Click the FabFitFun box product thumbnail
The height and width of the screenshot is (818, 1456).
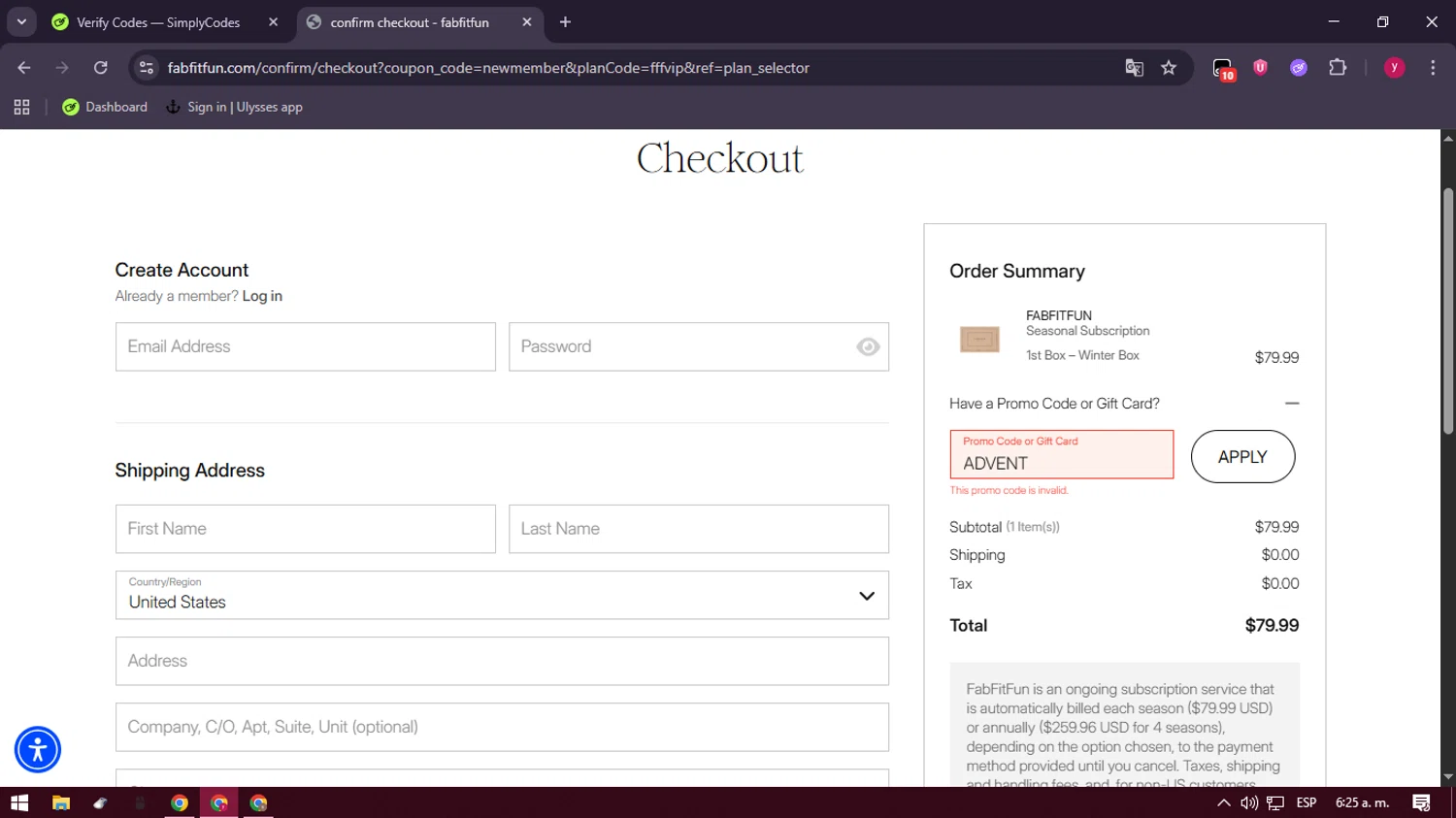(979, 339)
